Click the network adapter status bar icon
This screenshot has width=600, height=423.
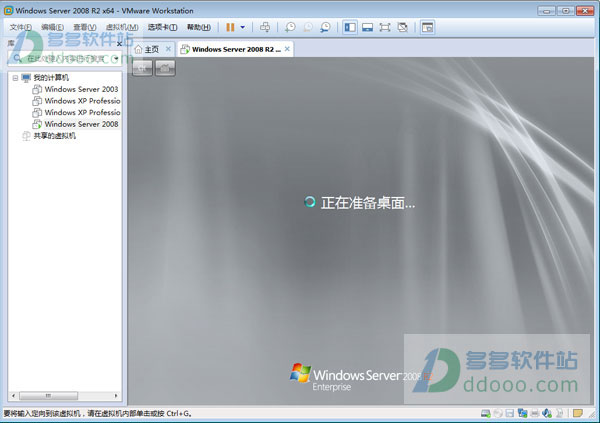pyautogui.click(x=522, y=413)
